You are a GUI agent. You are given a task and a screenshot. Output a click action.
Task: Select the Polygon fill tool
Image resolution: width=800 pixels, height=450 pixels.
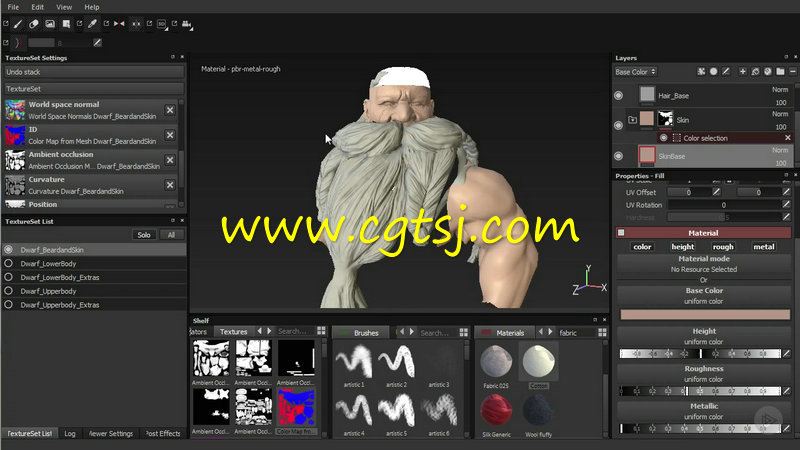[66, 24]
